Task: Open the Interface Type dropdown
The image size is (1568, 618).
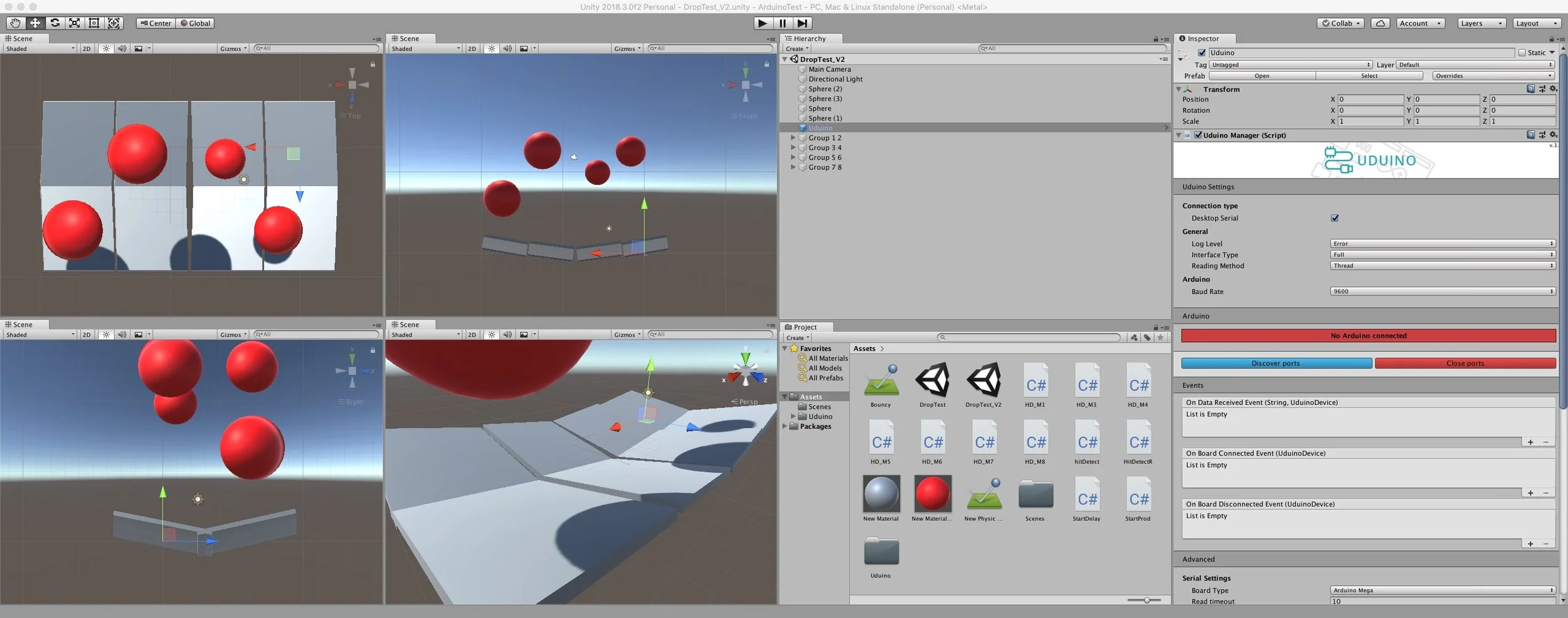Action: point(1443,254)
